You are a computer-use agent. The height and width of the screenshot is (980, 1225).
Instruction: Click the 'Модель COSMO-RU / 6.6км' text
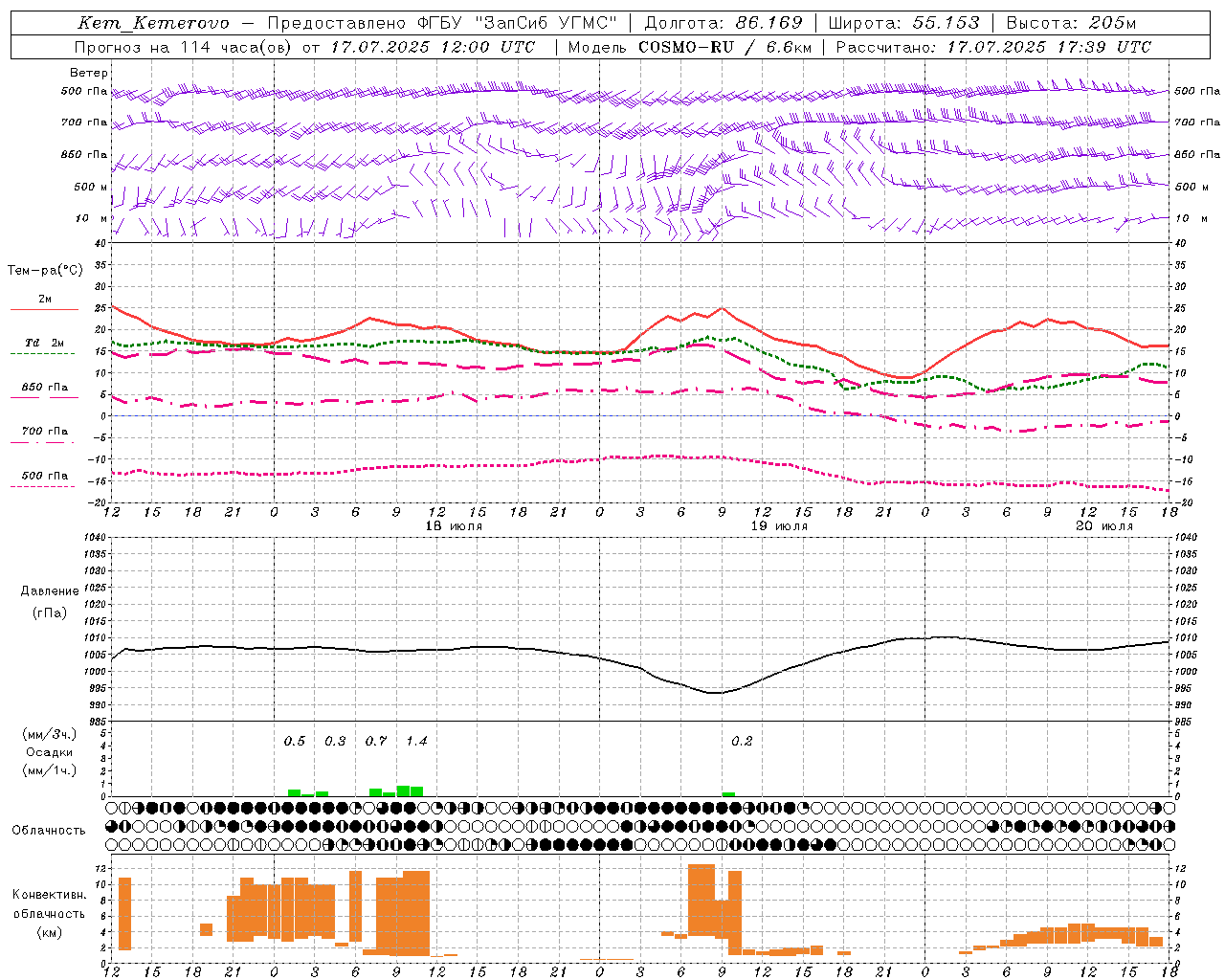690,47
